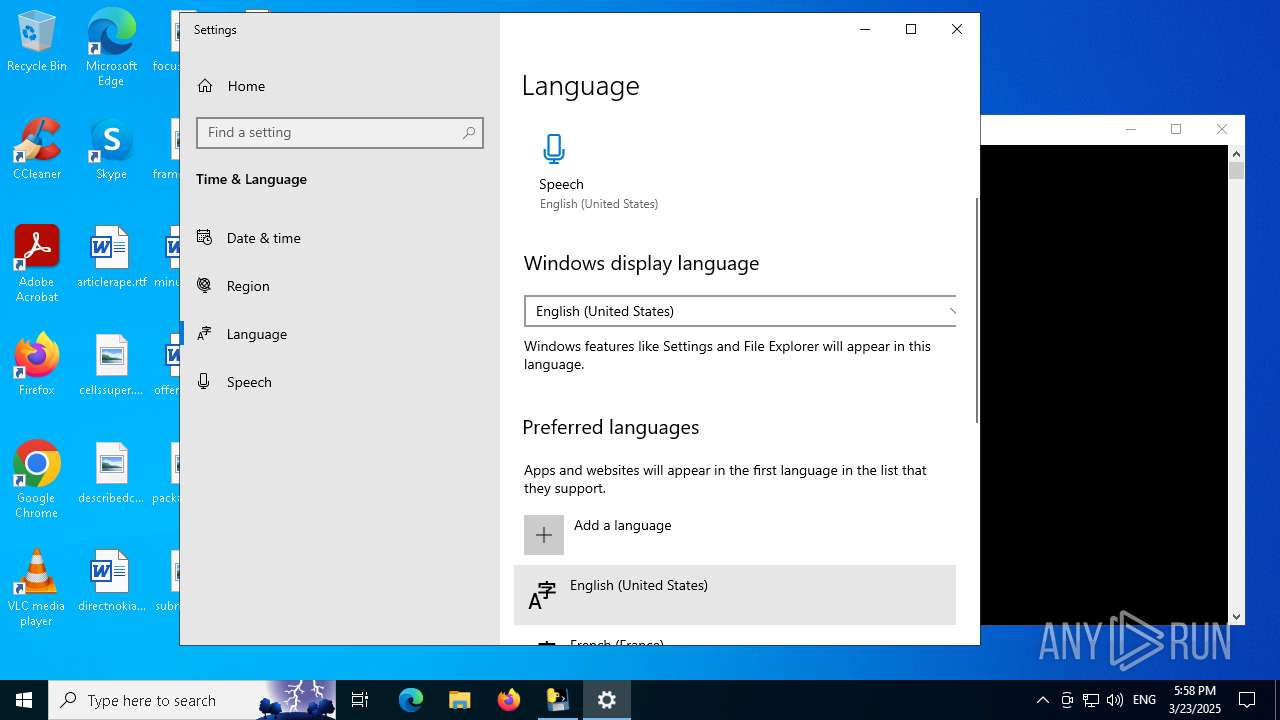Open Task View from taskbar
Image resolution: width=1280 pixels, height=720 pixels.
pyautogui.click(x=360, y=700)
